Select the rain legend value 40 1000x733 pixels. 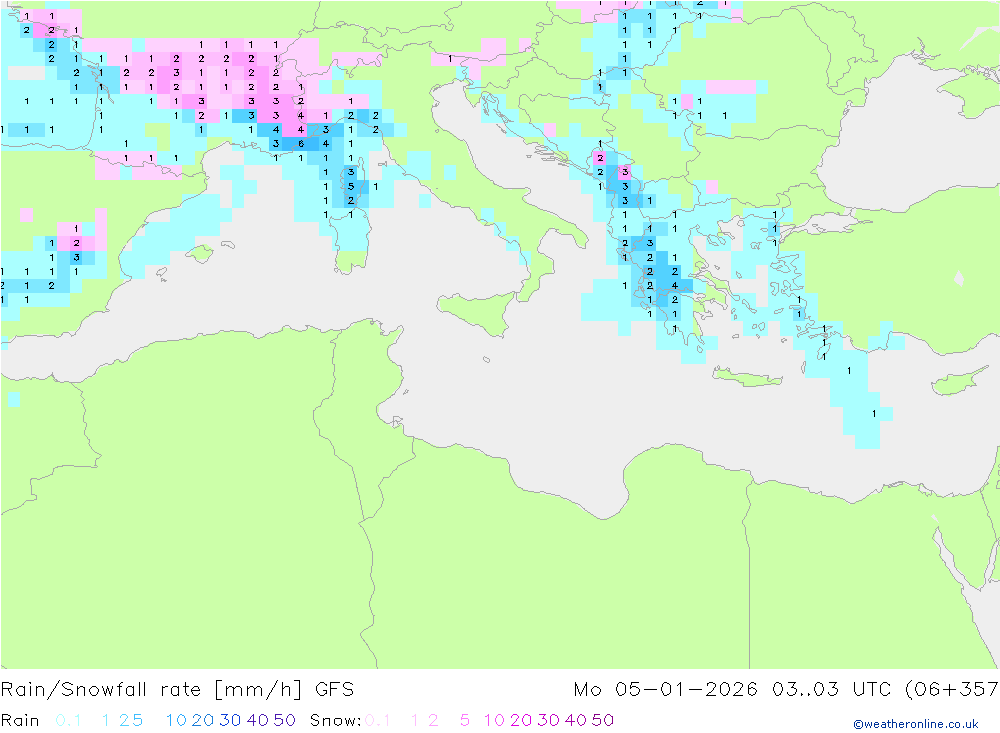pyautogui.click(x=258, y=720)
